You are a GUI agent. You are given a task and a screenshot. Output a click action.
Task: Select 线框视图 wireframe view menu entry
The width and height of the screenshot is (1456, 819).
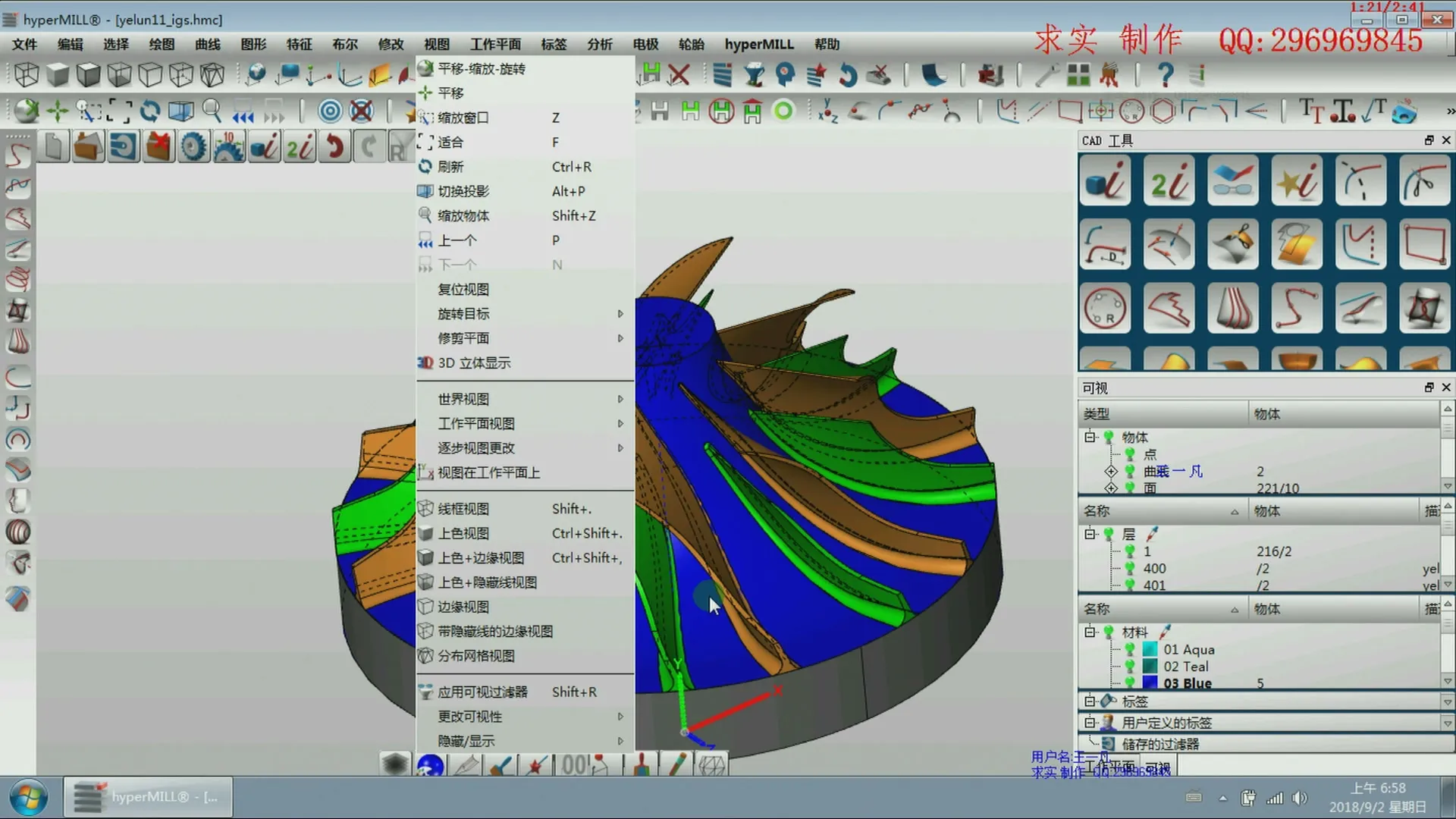point(463,509)
